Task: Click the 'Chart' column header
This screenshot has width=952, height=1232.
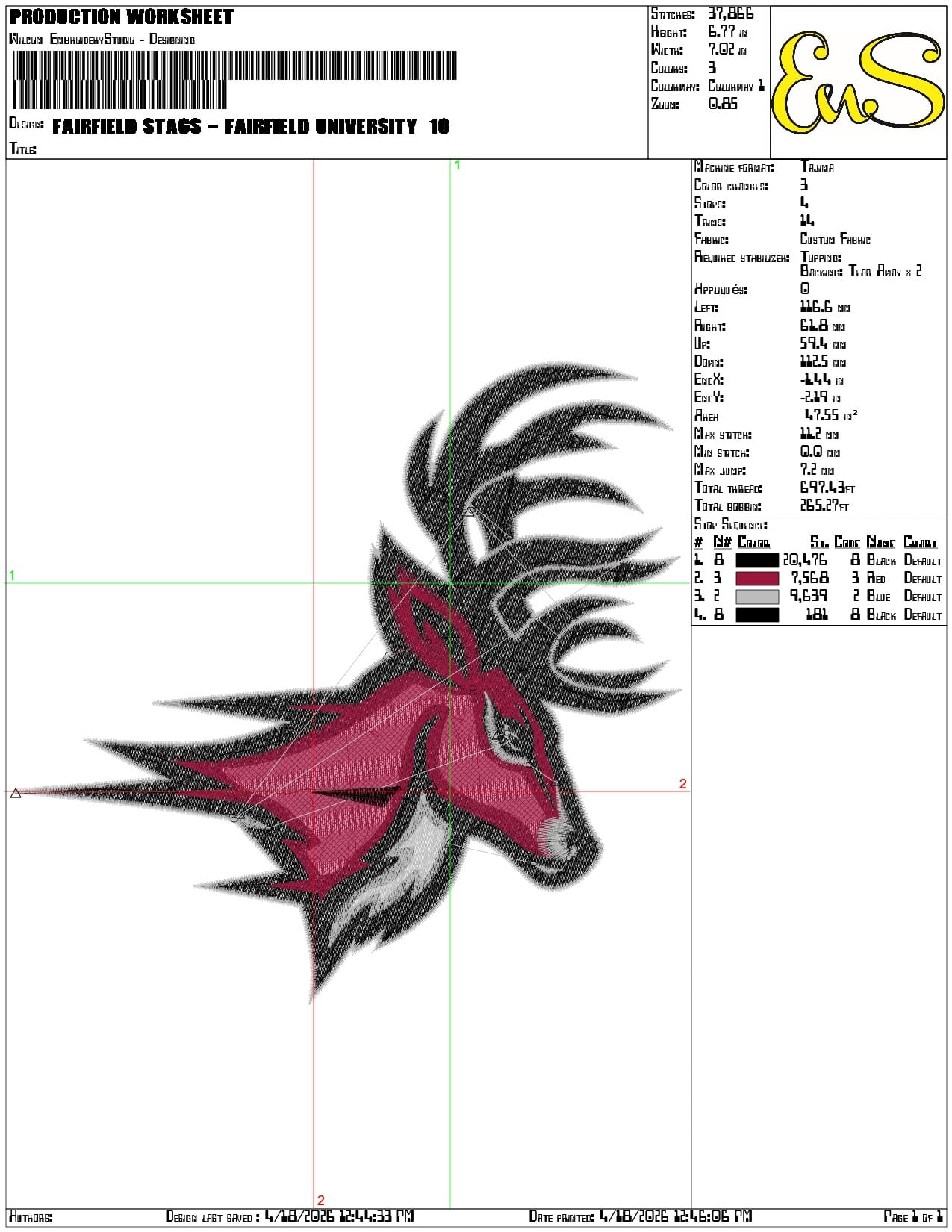Action: (920, 542)
